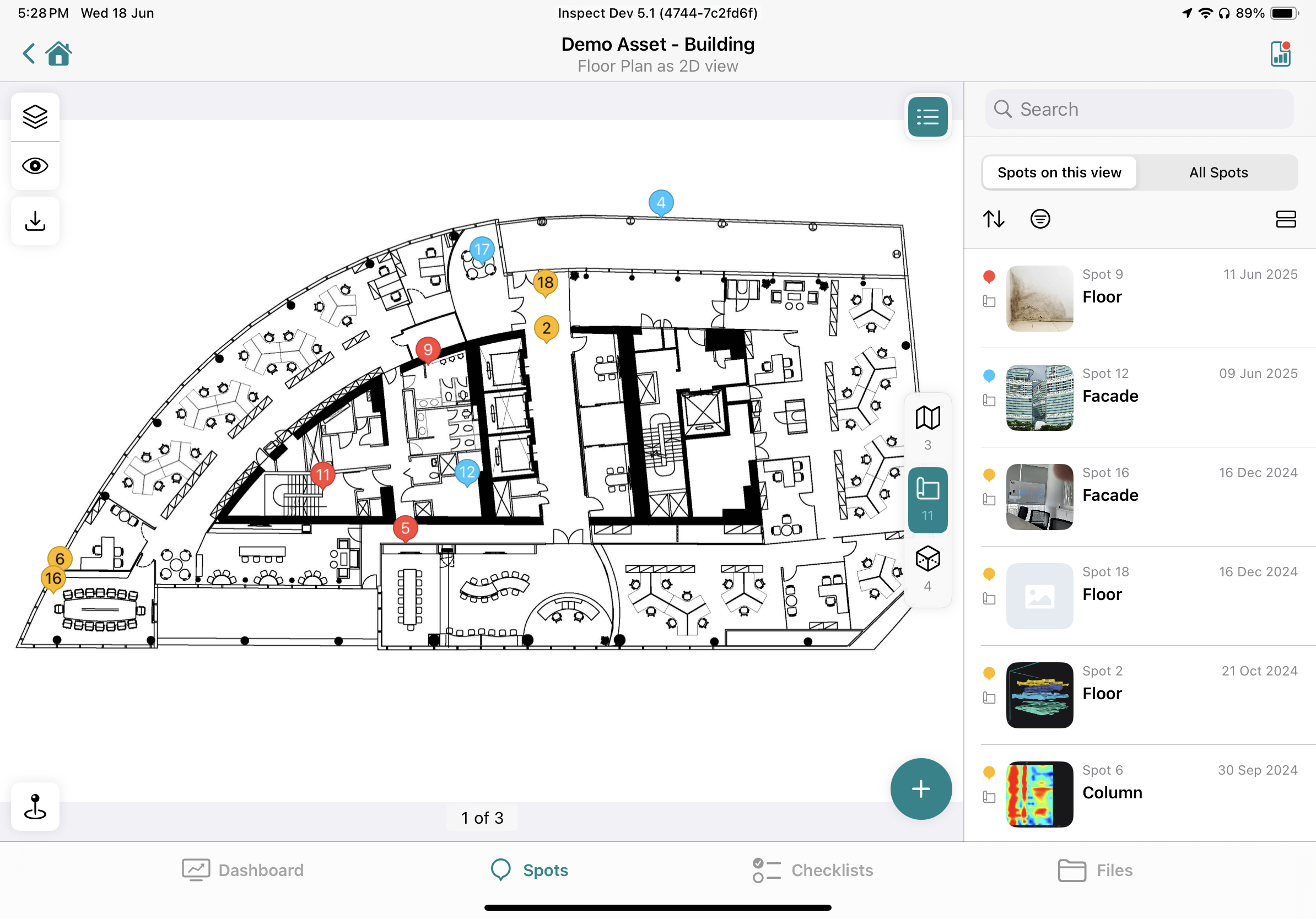Open the Files tab
The height and width of the screenshot is (919, 1316).
click(1095, 870)
